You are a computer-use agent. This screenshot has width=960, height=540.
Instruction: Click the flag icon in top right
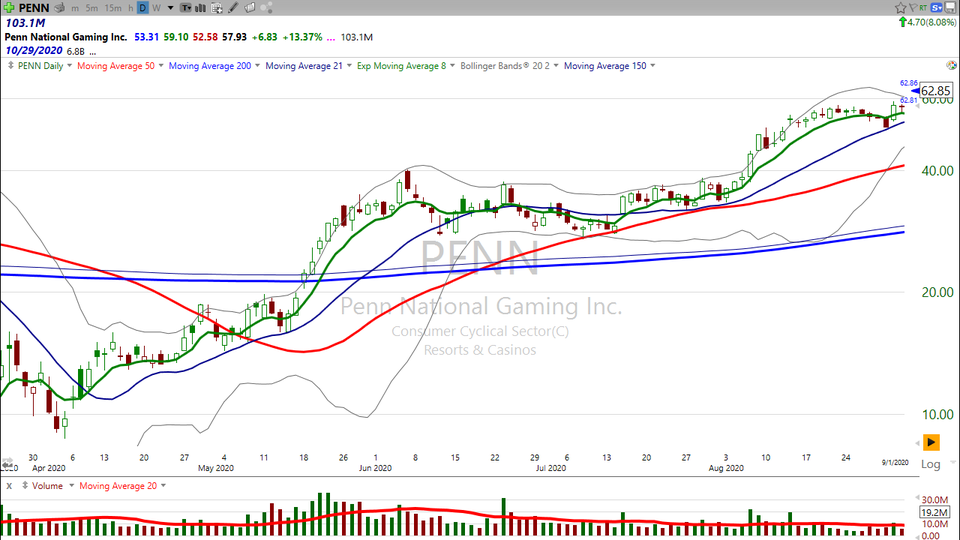913,7
